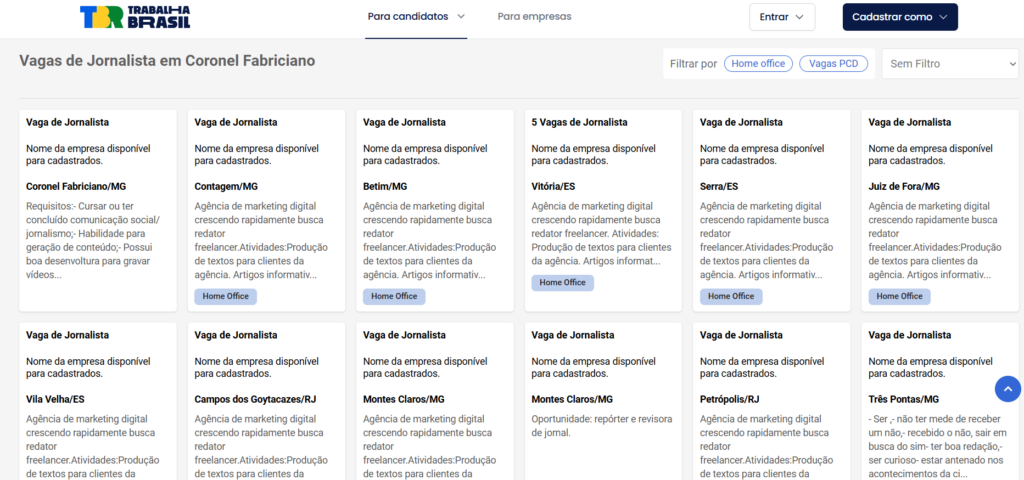Select the Petrópolis/RJ job card
The image size is (1024, 480).
[x=772, y=401]
